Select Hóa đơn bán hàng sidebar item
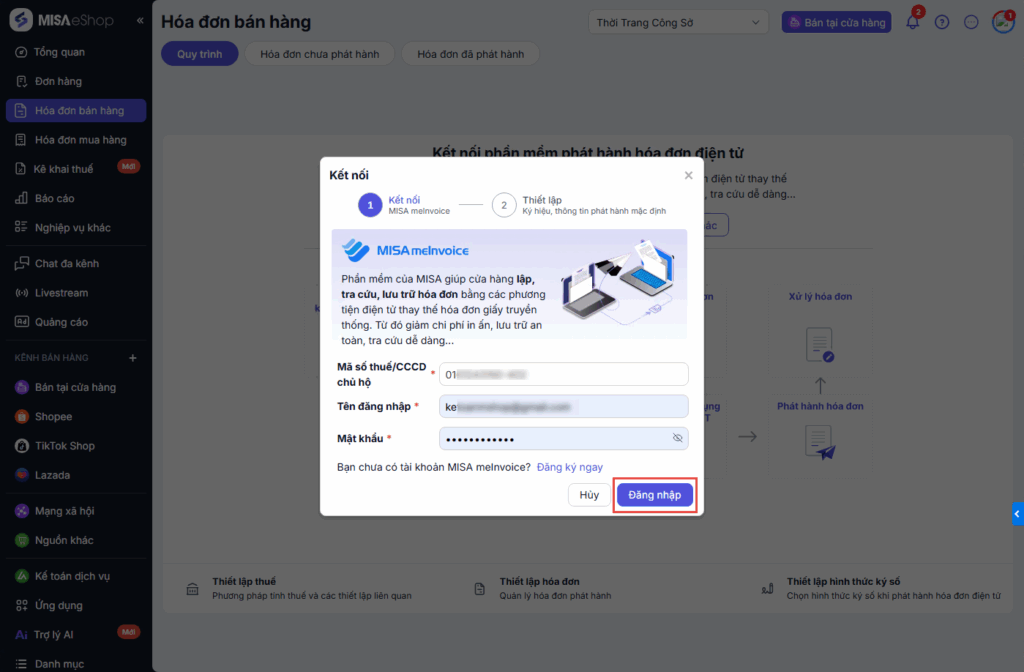 pyautogui.click(x=76, y=110)
